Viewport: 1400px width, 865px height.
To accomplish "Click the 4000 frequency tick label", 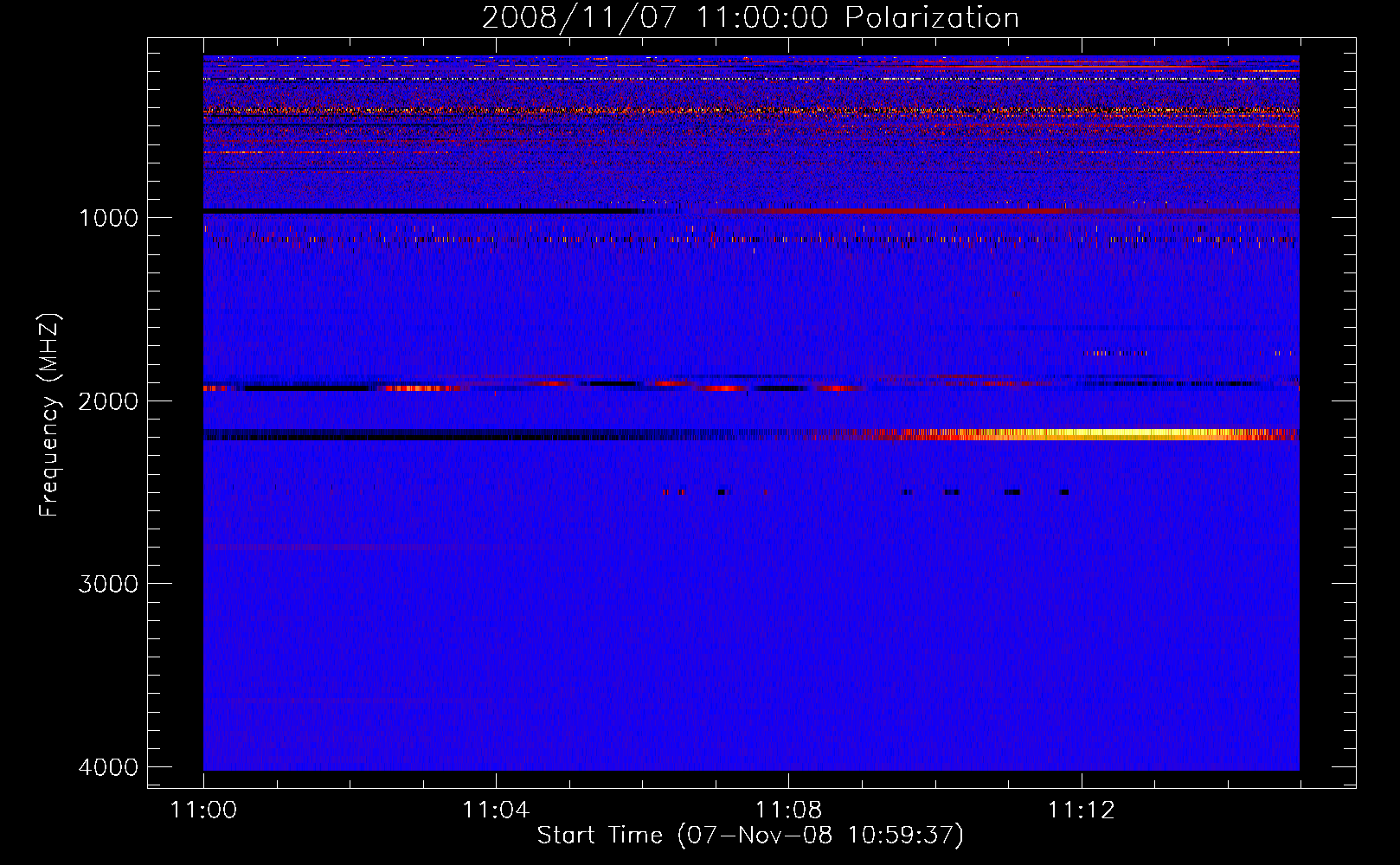I will 108,767.
